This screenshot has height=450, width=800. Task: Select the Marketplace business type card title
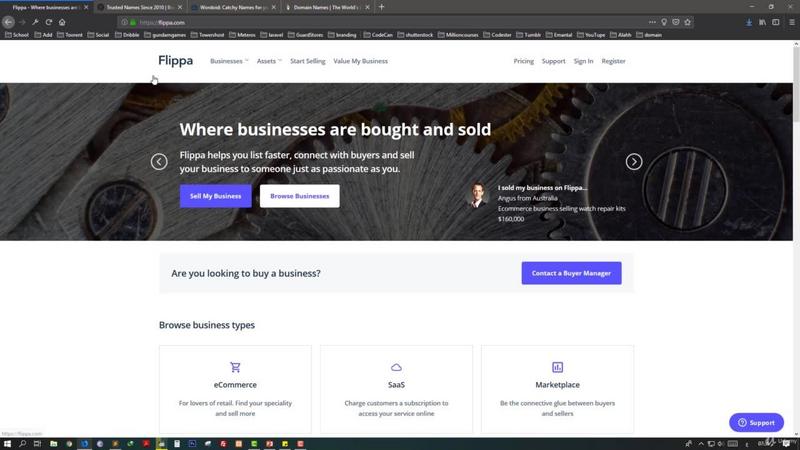tap(557, 385)
